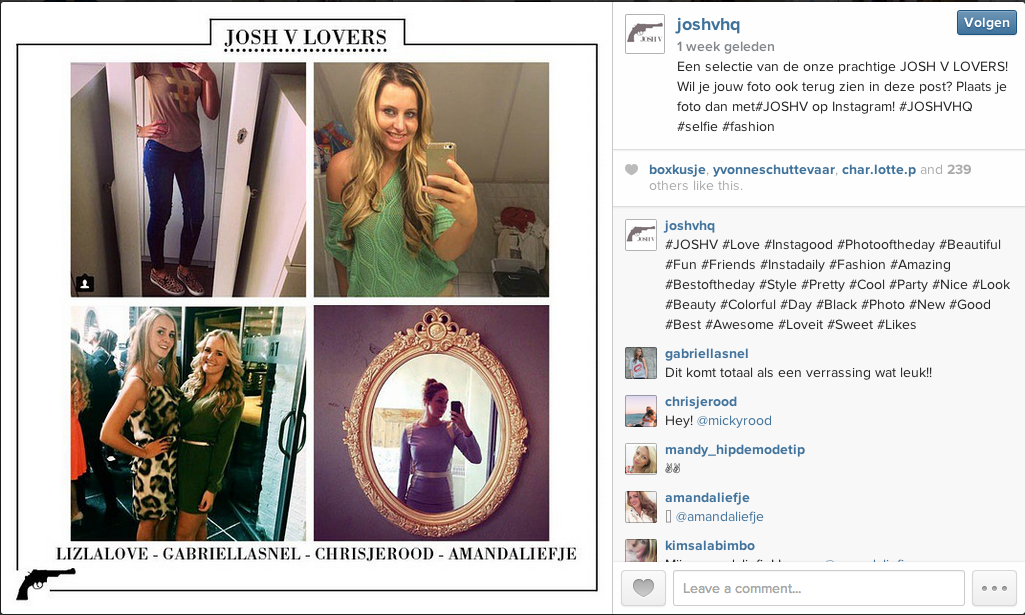Click amandaliefje's comment avatar
Viewport: 1025px width, 615px height.
pos(641,507)
